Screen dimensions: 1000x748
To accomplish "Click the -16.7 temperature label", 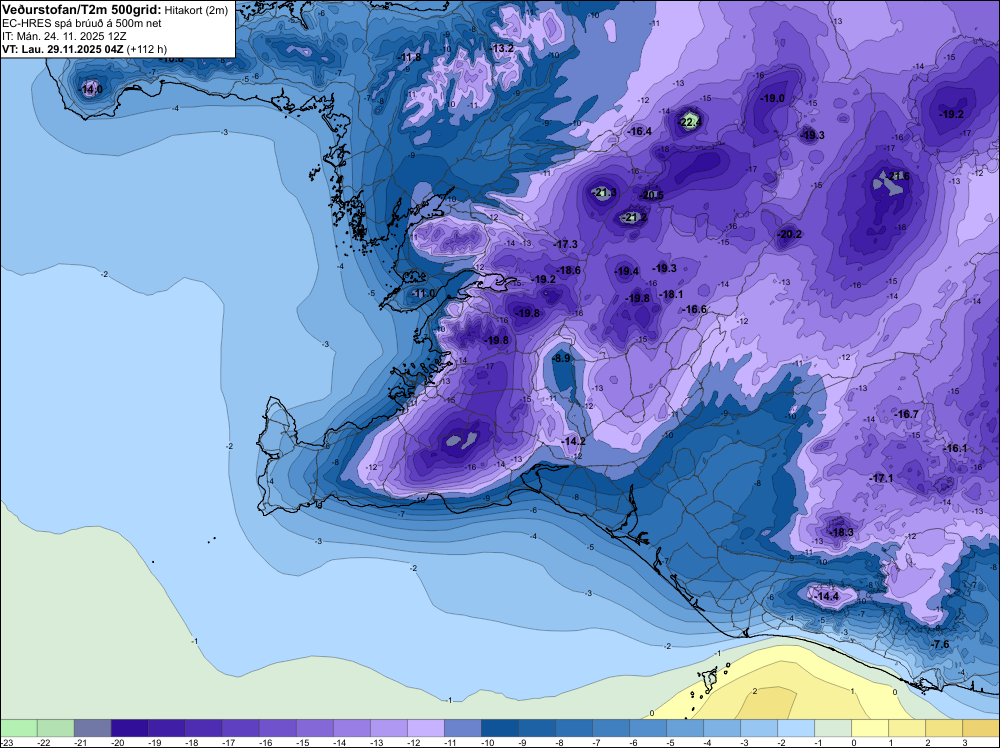I will [906, 414].
